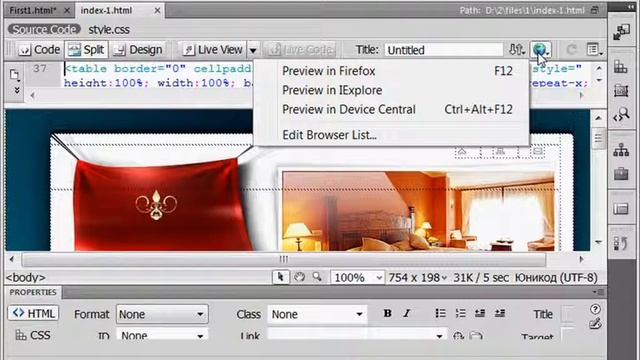Click the design view horizontal scrollbar
The width and height of the screenshot is (640, 360).
(x=284, y=259)
